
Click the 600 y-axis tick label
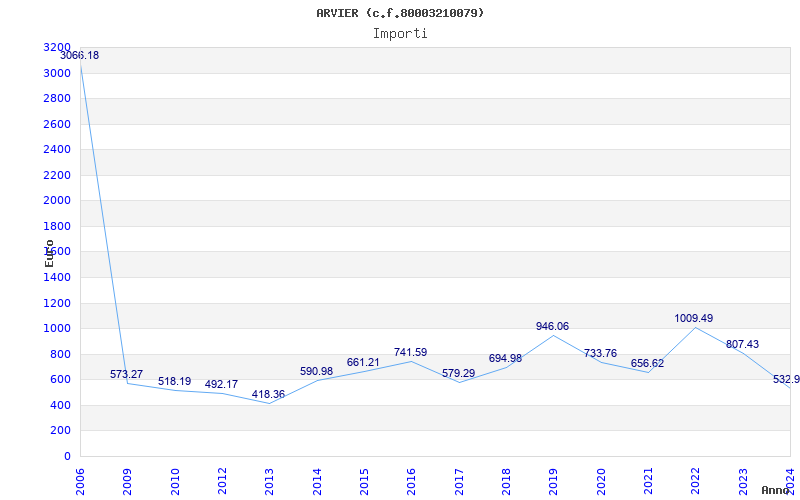point(60,380)
